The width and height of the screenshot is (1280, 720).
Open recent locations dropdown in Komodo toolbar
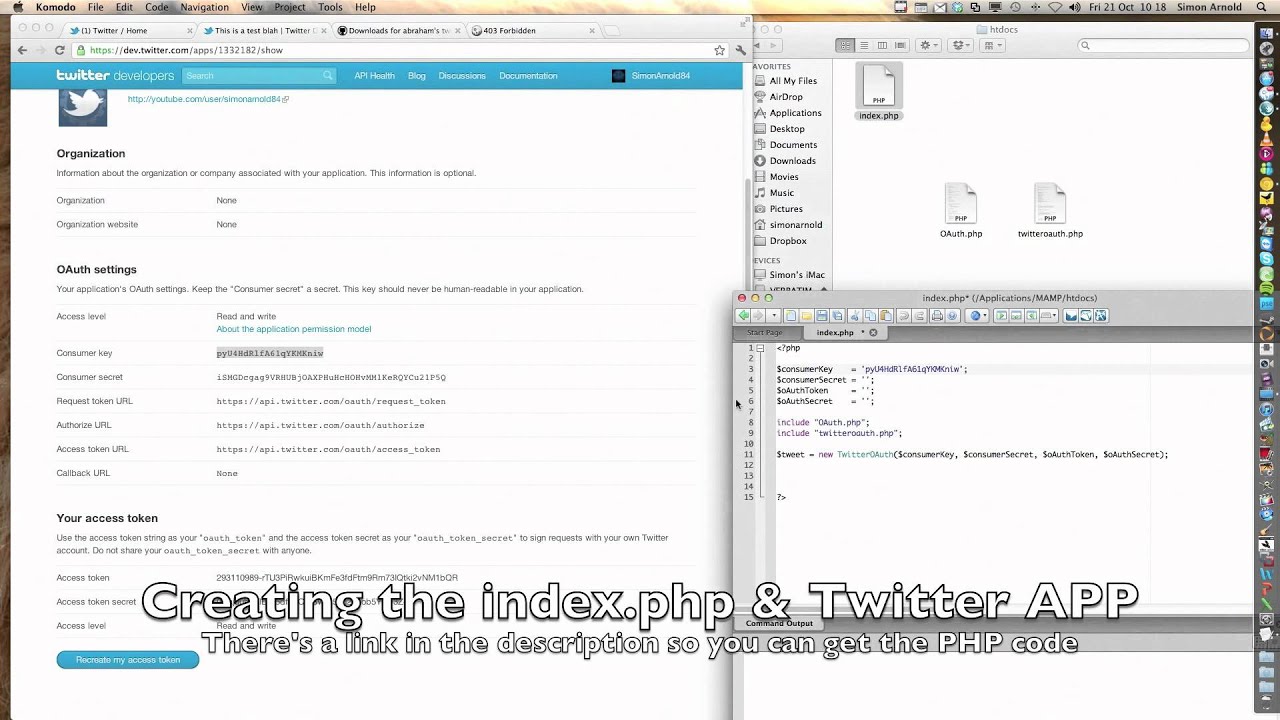coord(774,316)
